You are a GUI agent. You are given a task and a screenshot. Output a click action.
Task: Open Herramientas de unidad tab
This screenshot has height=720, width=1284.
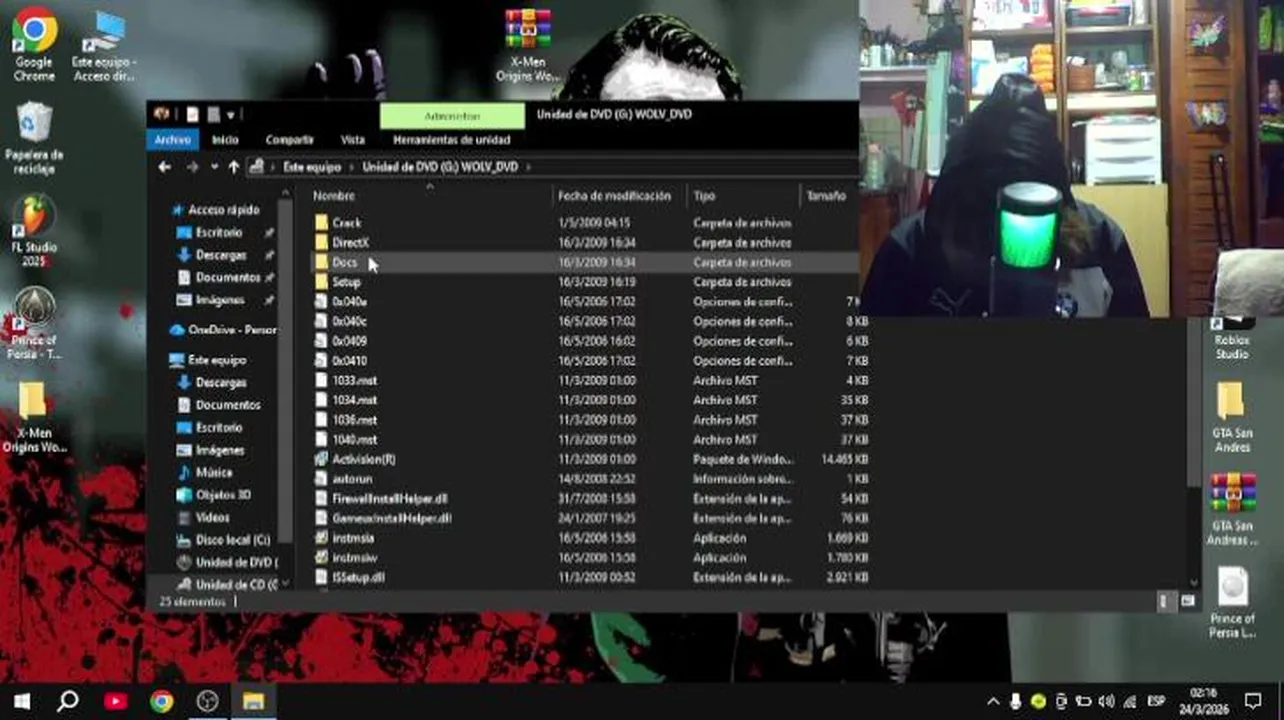[x=452, y=140]
